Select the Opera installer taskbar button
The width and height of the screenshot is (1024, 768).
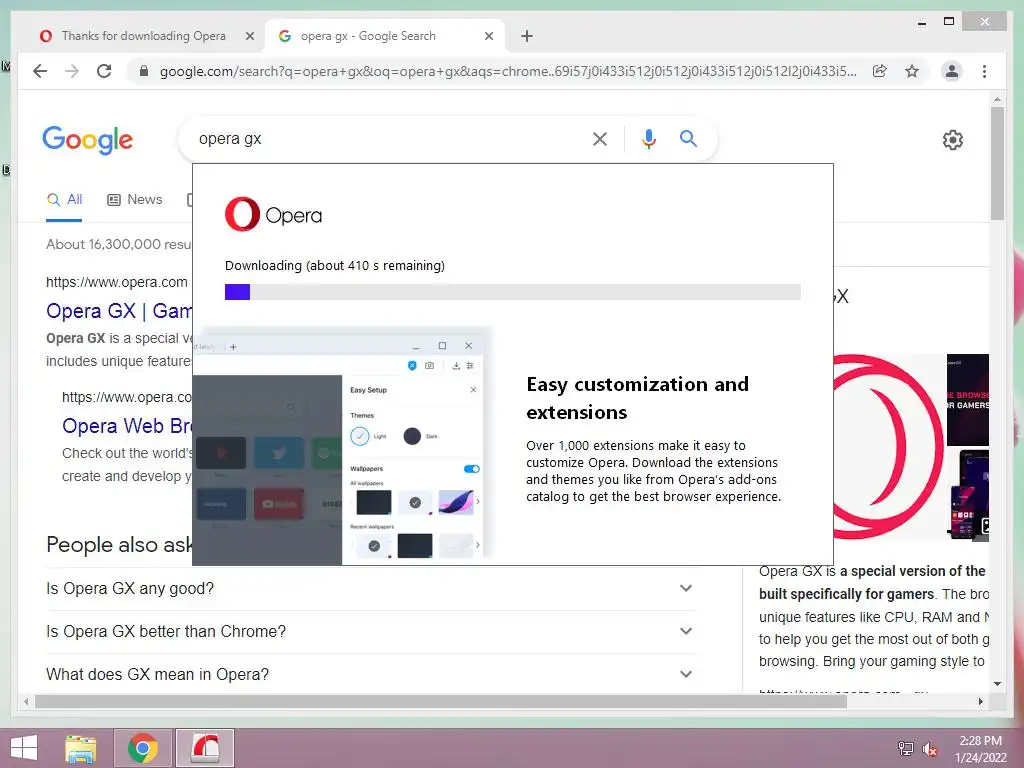[x=205, y=748]
